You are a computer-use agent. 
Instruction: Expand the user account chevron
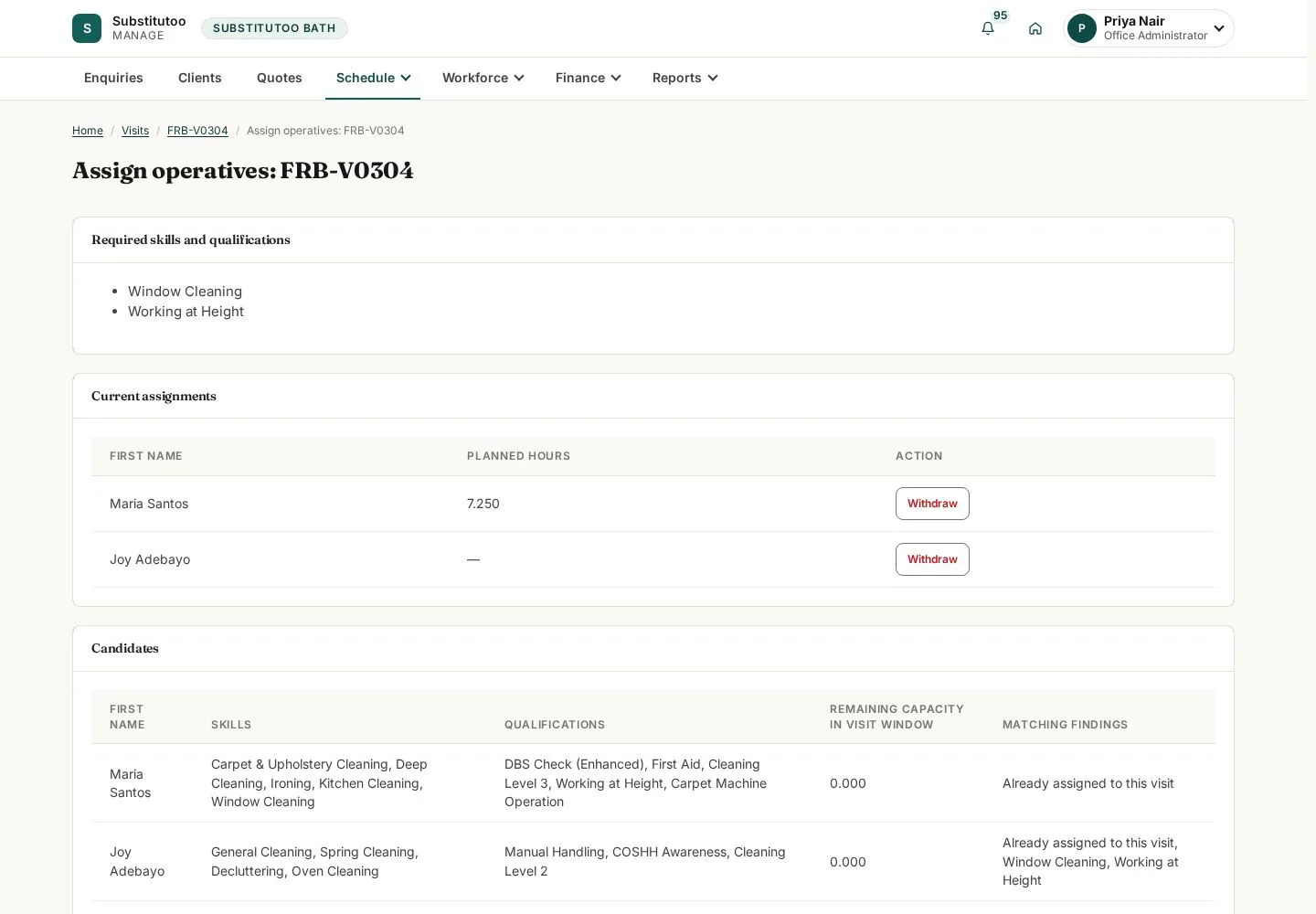(1219, 28)
